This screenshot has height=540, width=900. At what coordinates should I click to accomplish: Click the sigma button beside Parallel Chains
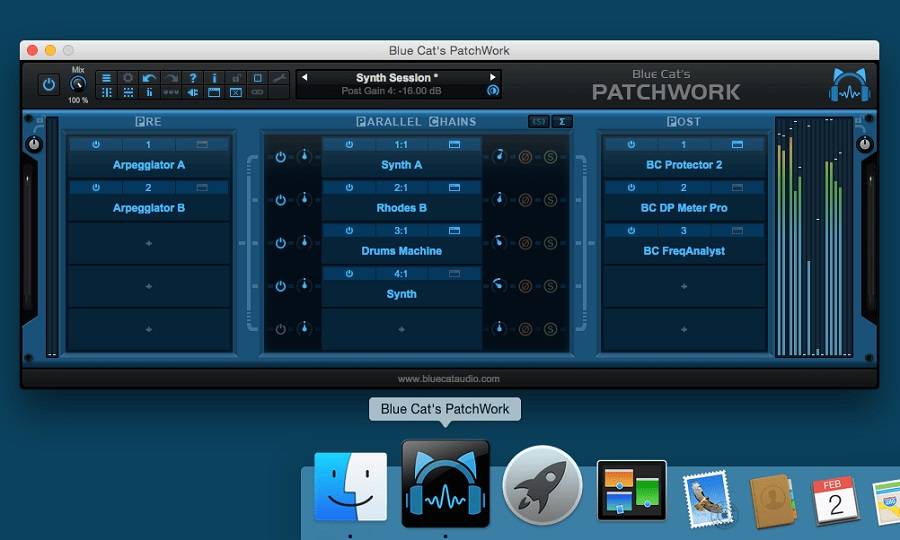pyautogui.click(x=562, y=122)
